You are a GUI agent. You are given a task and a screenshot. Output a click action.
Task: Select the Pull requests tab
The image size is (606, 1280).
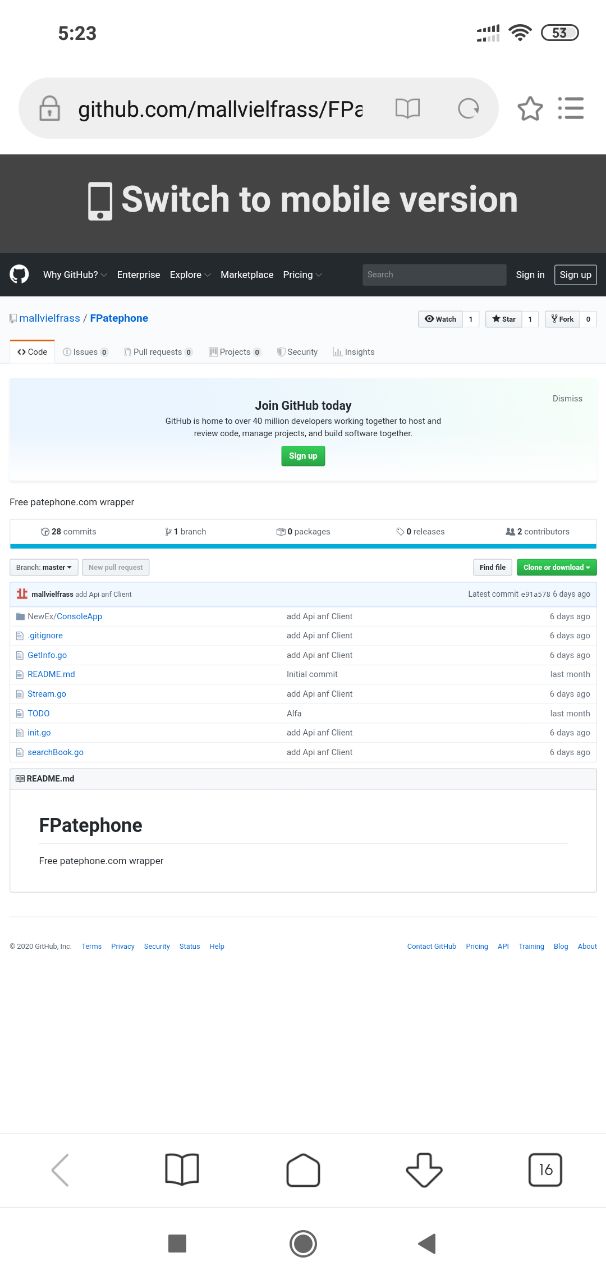pos(157,352)
